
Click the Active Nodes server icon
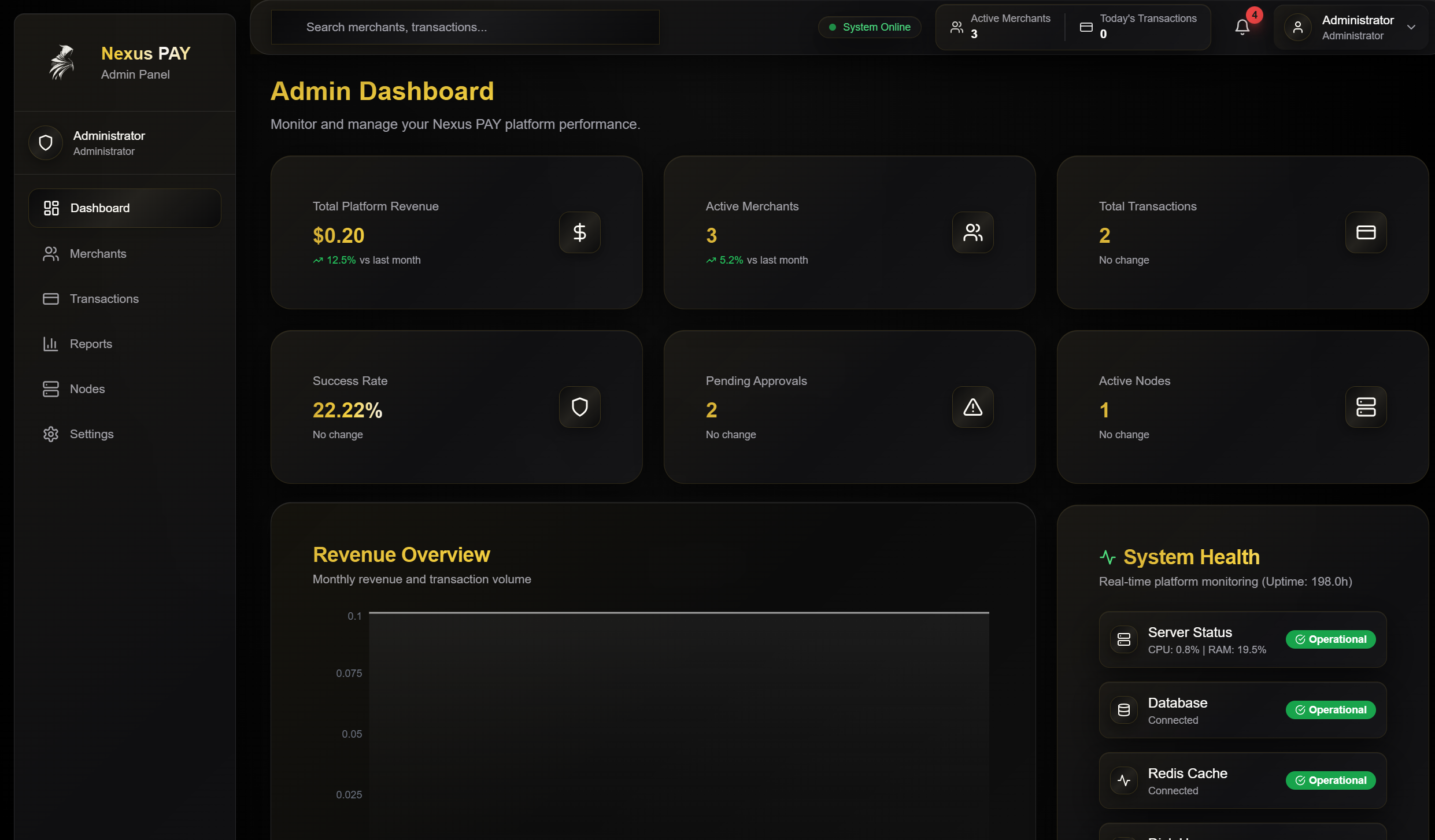tap(1366, 407)
